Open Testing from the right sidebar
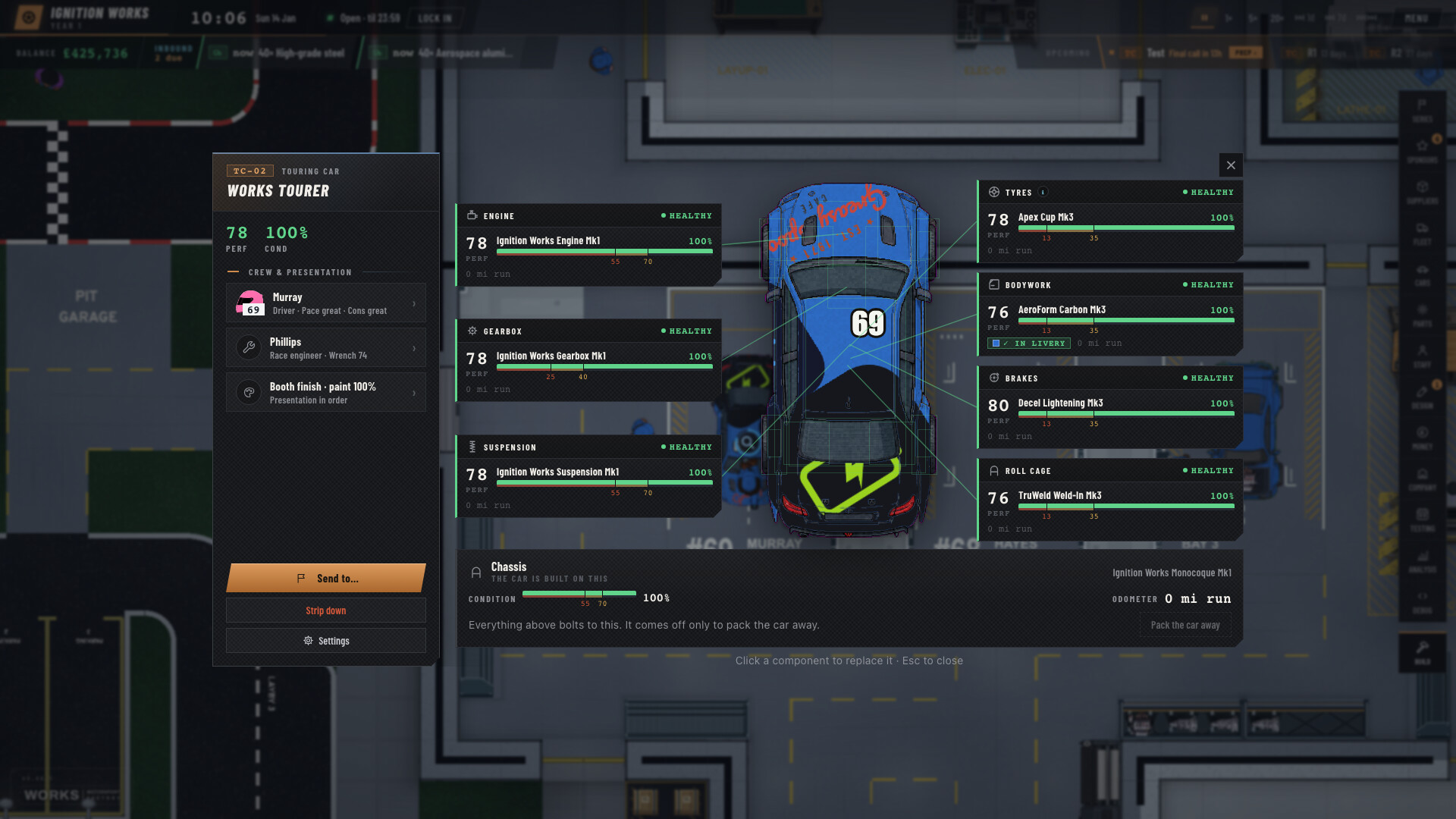This screenshot has width=1456, height=819. [1423, 519]
